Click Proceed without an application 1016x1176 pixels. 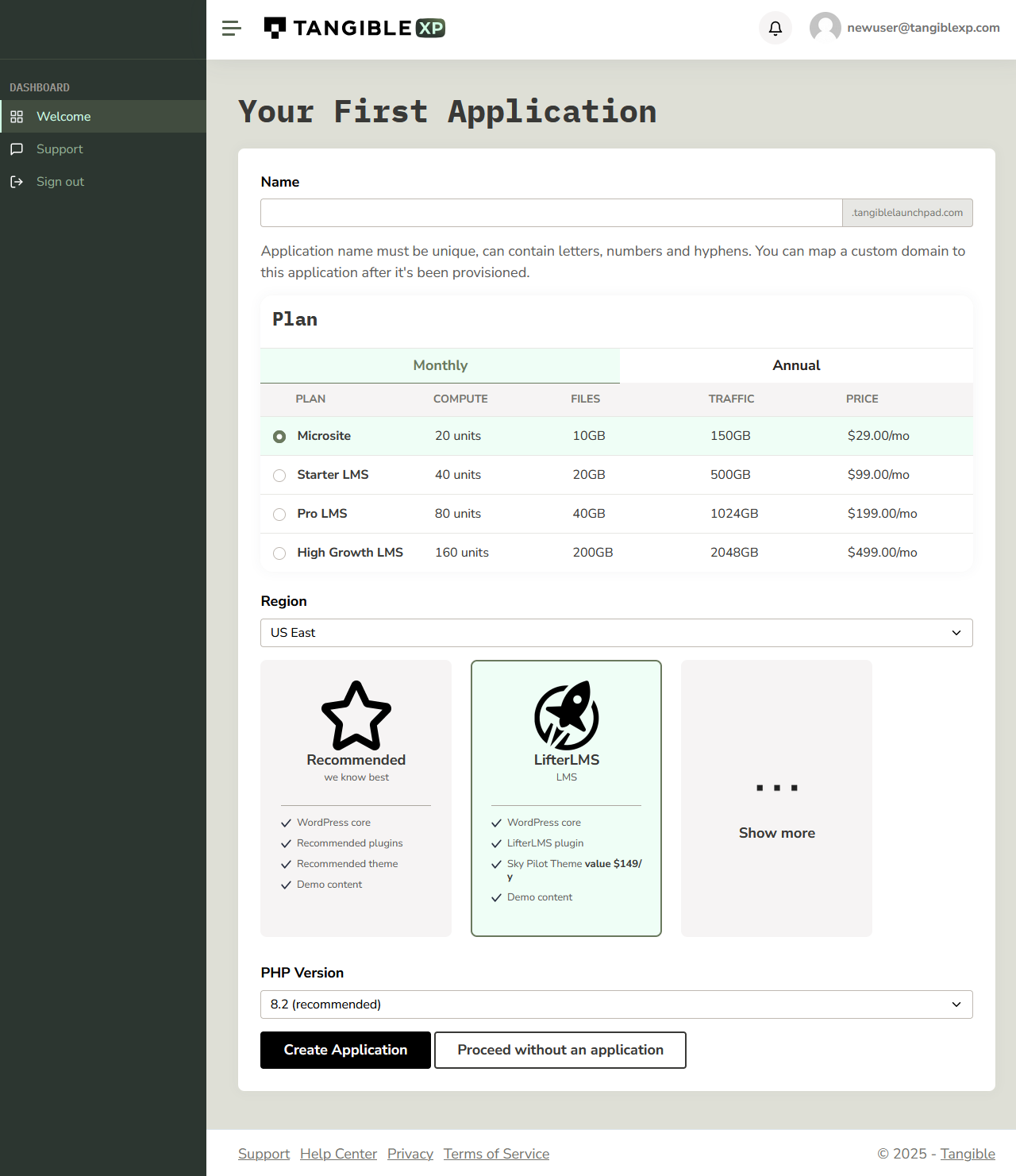560,1050
